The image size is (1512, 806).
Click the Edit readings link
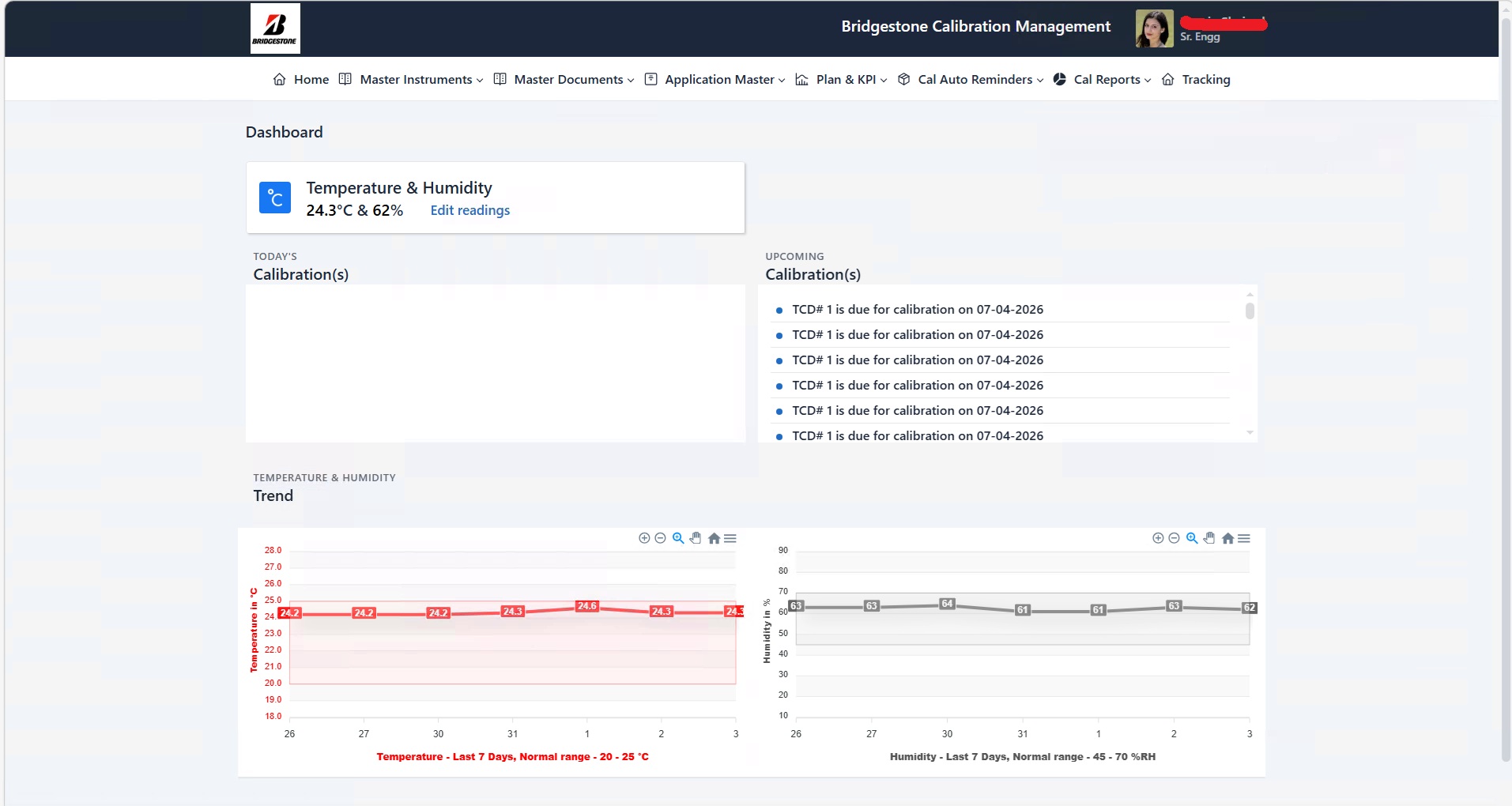pyautogui.click(x=469, y=210)
